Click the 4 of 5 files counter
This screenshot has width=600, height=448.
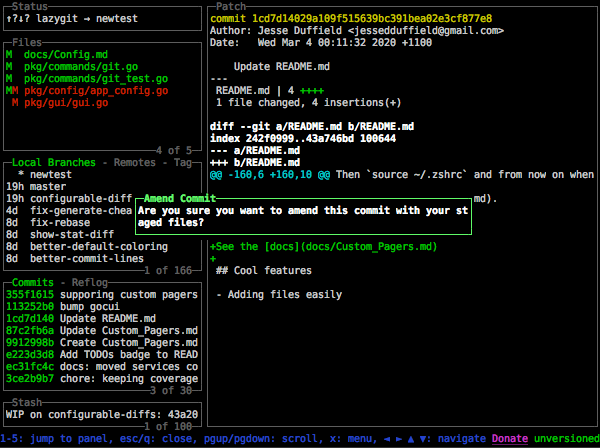(174, 150)
